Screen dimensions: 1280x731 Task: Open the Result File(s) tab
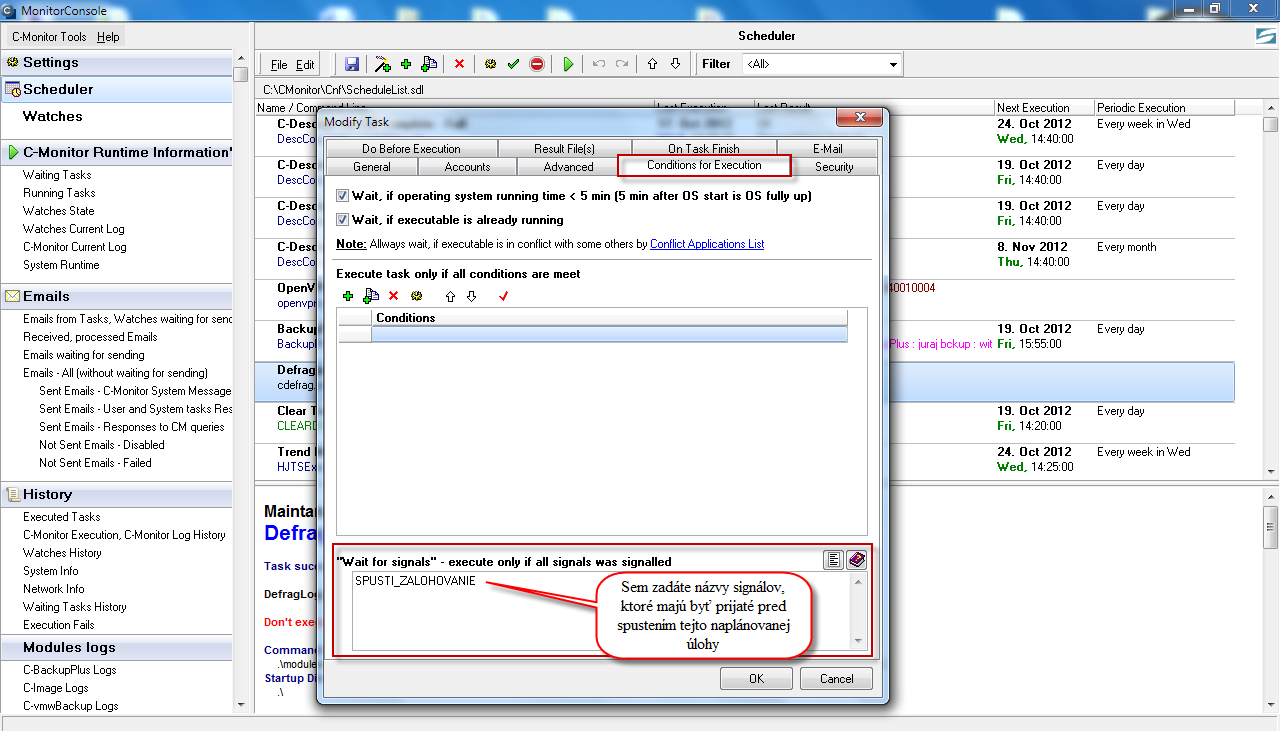pos(564,149)
